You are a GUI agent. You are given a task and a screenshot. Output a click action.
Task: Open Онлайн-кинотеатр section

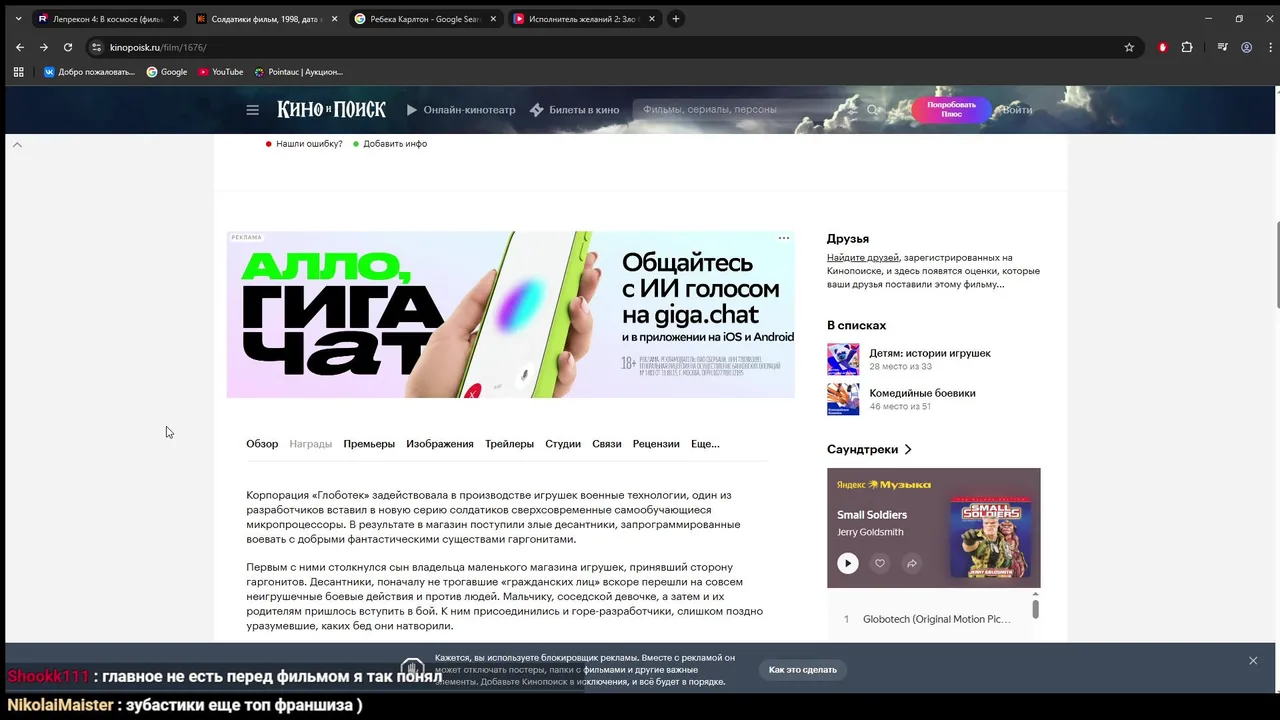pyautogui.click(x=460, y=110)
